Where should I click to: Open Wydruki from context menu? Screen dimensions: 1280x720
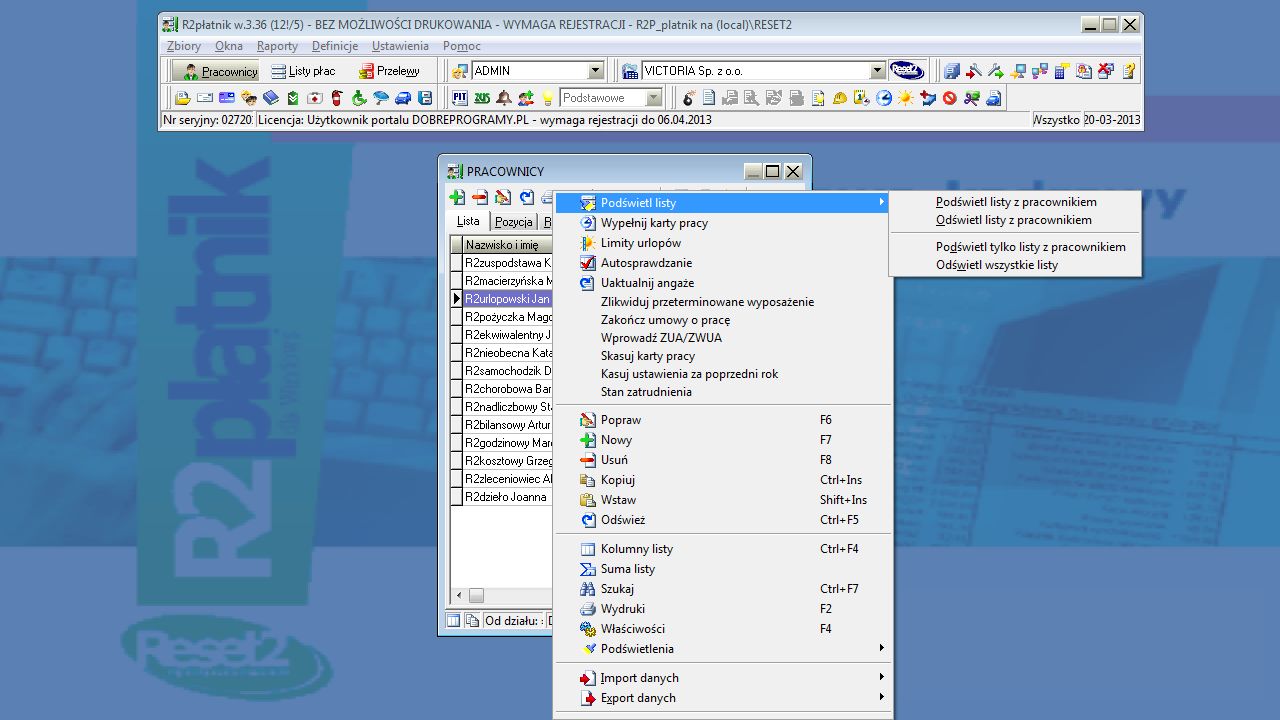tap(723, 609)
